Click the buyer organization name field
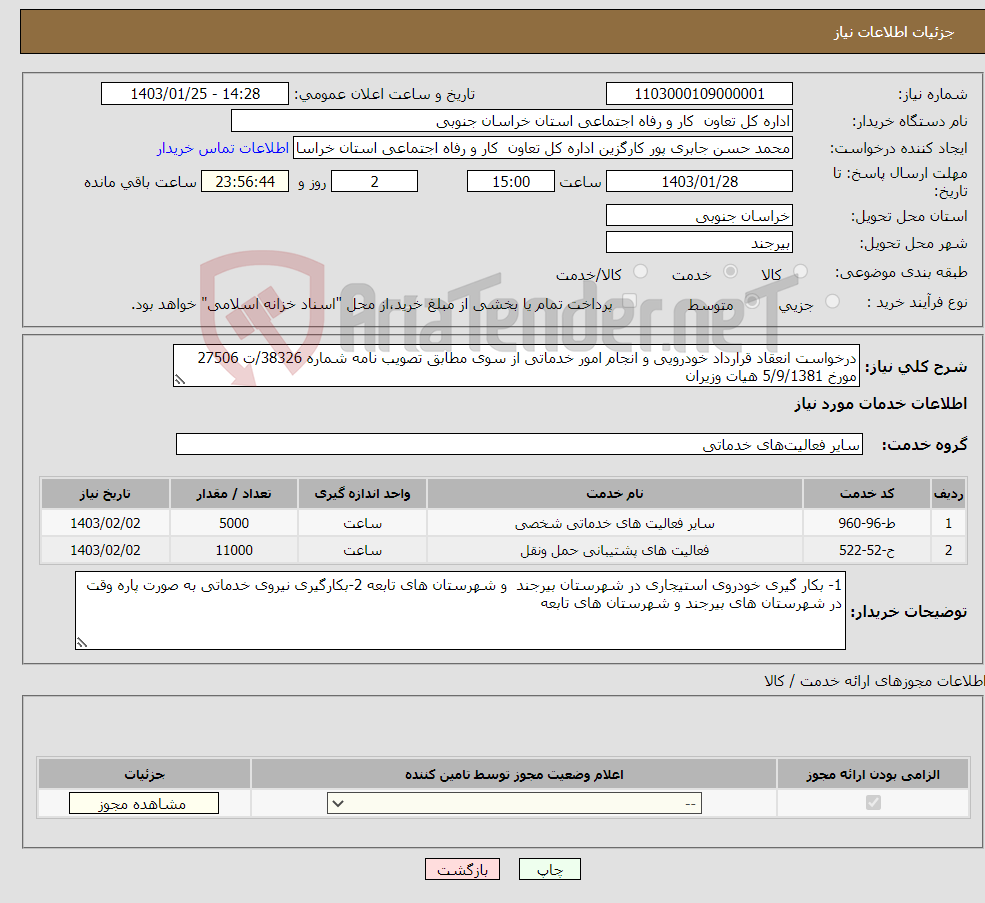Image resolution: width=985 pixels, height=903 pixels. click(x=512, y=121)
